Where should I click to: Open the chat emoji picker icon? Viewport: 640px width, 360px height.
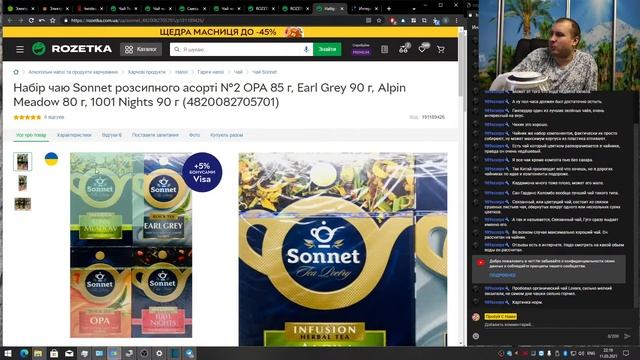(x=476, y=336)
